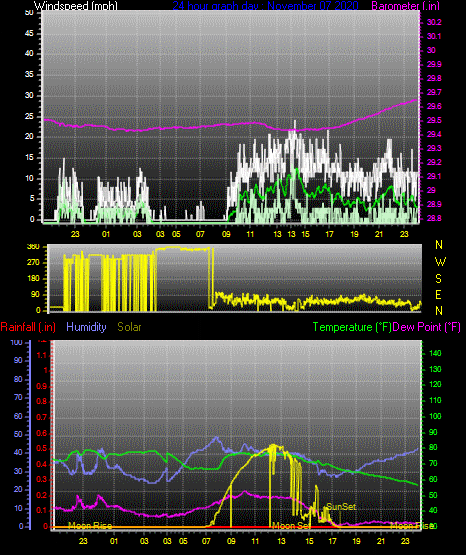Click the "28.8" barometer axis value
Screen dimensions: 466x555
tap(434, 218)
